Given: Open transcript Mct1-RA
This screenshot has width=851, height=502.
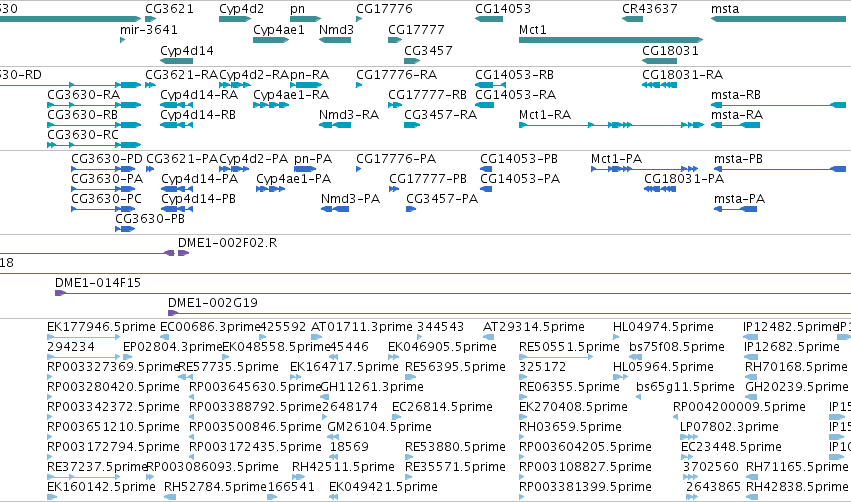Looking at the screenshot, I should tap(545, 115).
